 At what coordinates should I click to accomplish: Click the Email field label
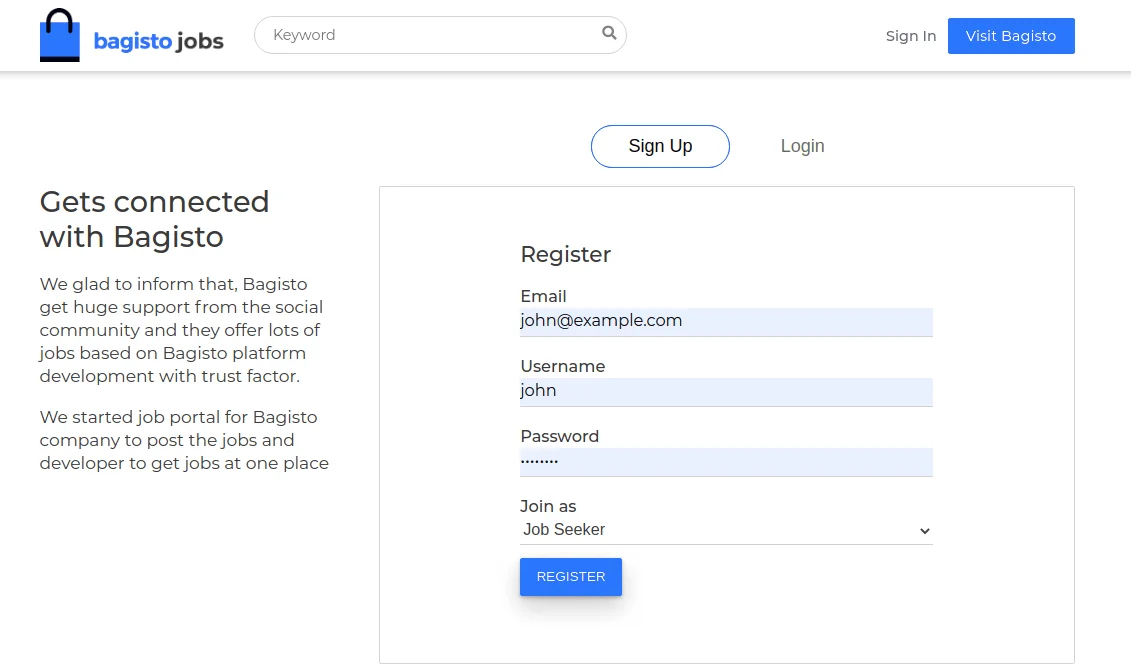[x=543, y=296]
